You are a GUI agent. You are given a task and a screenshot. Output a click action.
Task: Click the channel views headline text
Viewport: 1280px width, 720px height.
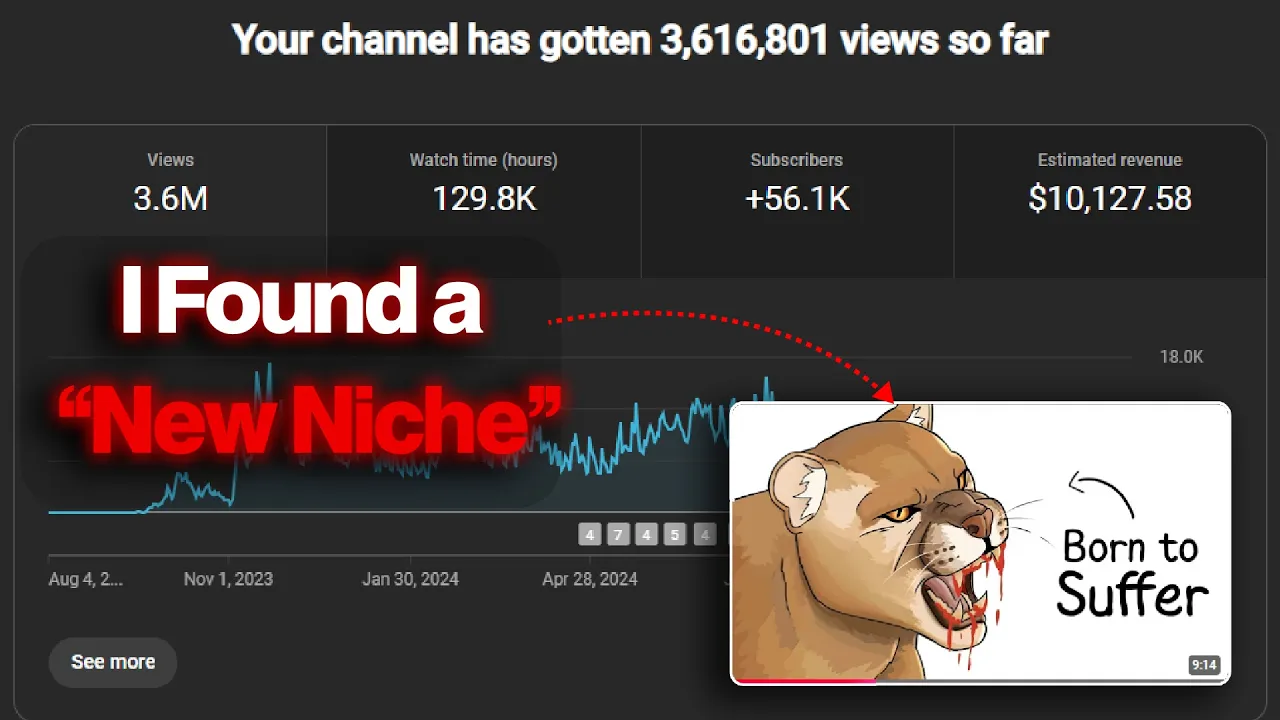tap(640, 40)
